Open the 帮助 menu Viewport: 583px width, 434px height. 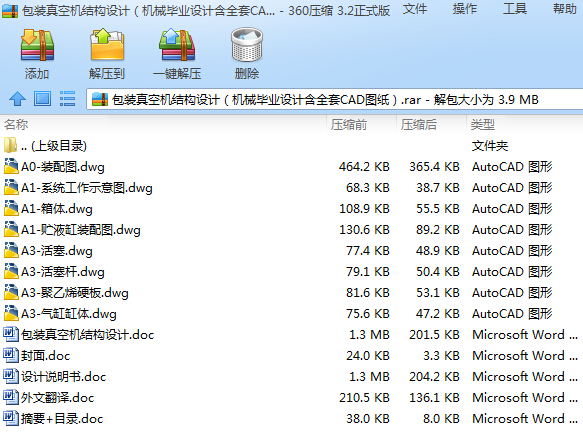click(564, 9)
